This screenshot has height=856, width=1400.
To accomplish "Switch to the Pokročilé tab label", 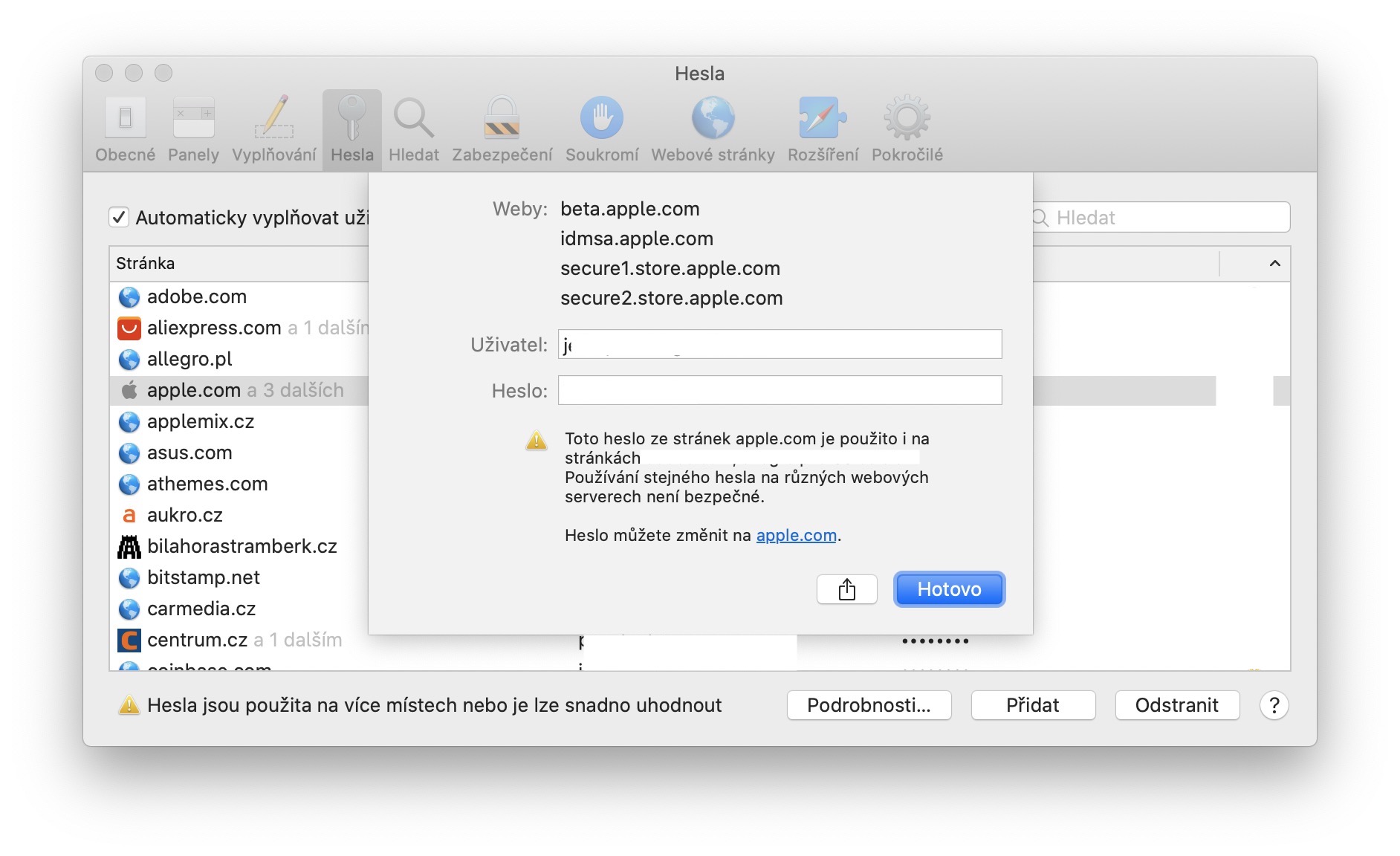I will [907, 155].
